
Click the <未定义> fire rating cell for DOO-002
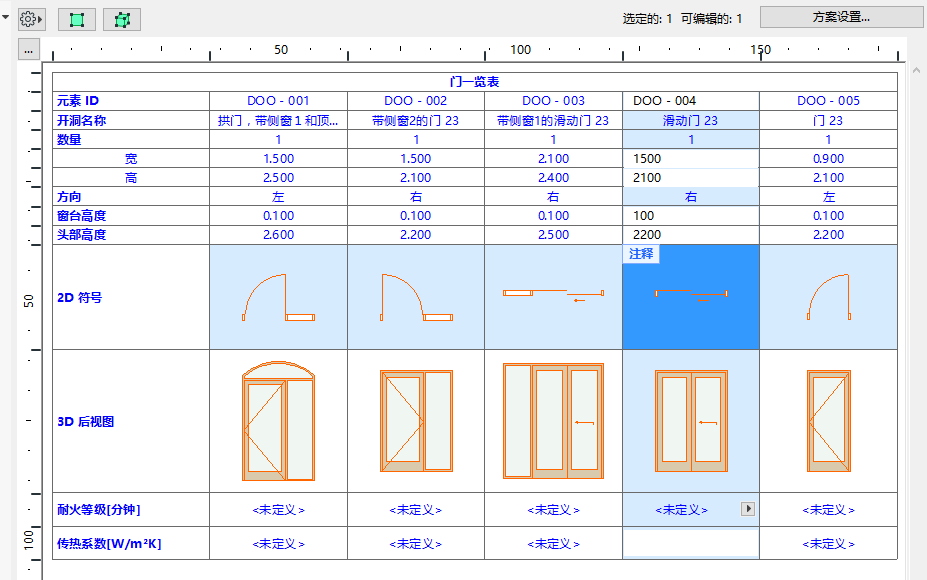tap(415, 509)
